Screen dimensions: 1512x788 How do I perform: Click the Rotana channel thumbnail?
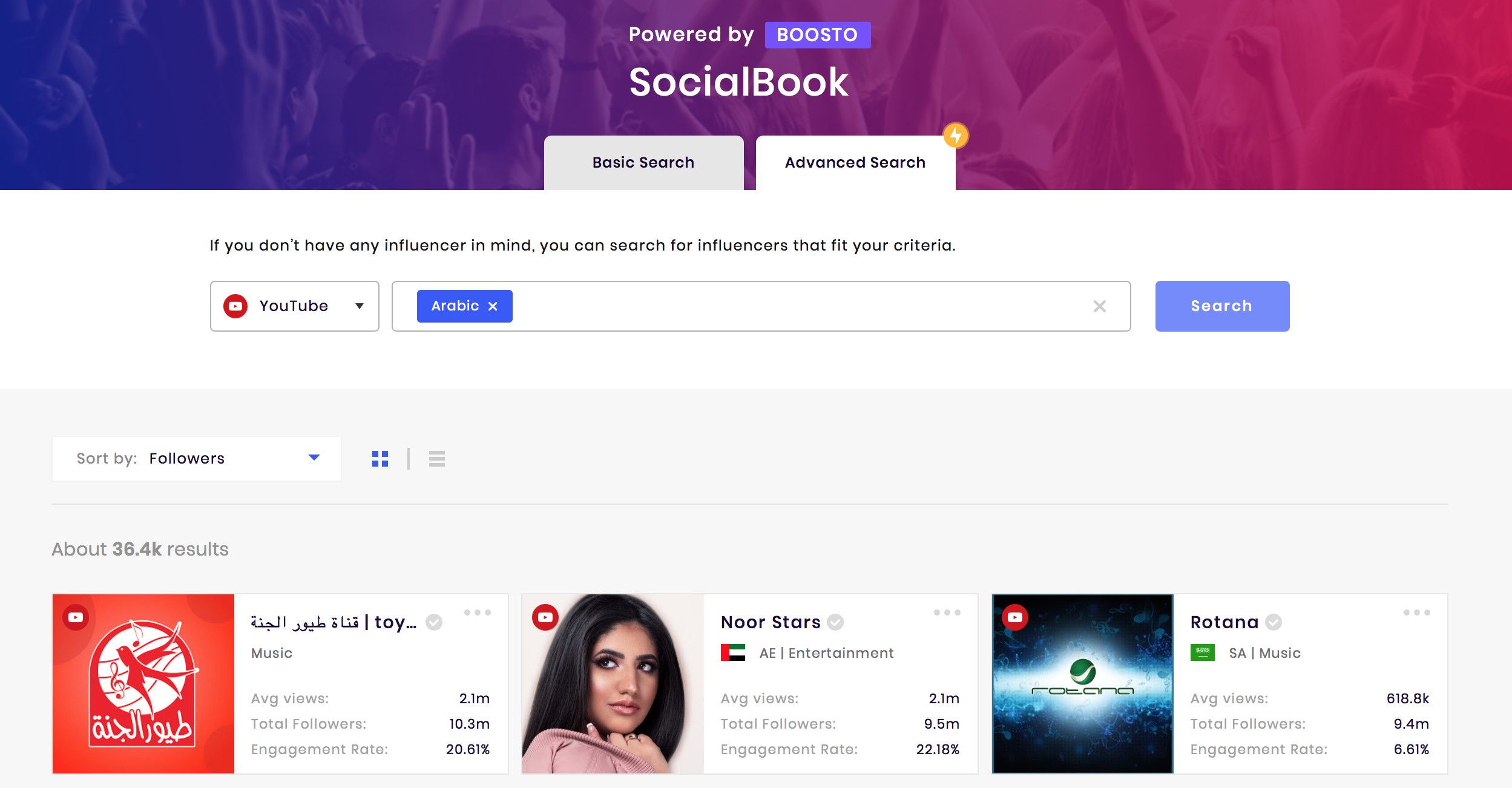(x=1083, y=684)
